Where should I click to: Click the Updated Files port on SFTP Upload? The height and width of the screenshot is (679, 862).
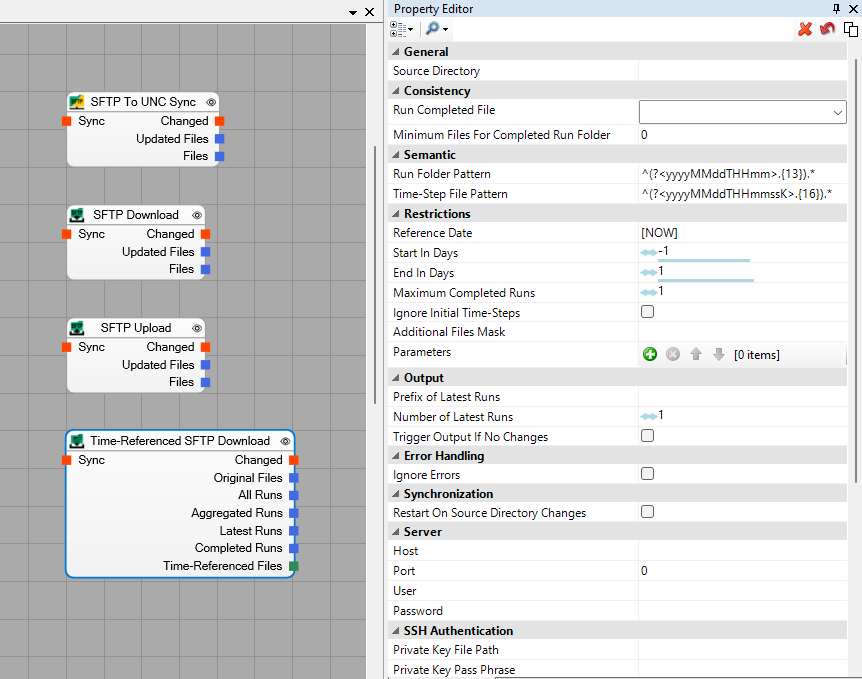pos(206,365)
